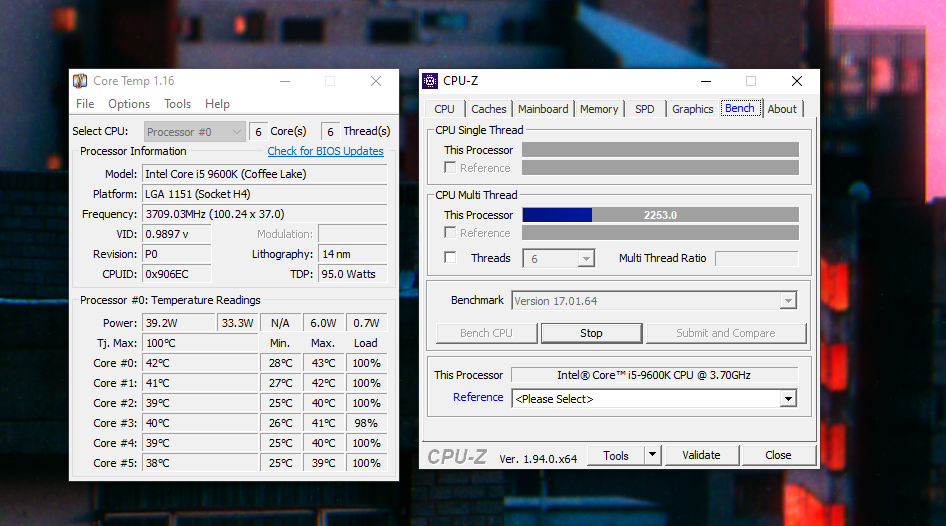The width and height of the screenshot is (946, 526).
Task: Click Core #3 load value 98%
Action: (x=366, y=423)
